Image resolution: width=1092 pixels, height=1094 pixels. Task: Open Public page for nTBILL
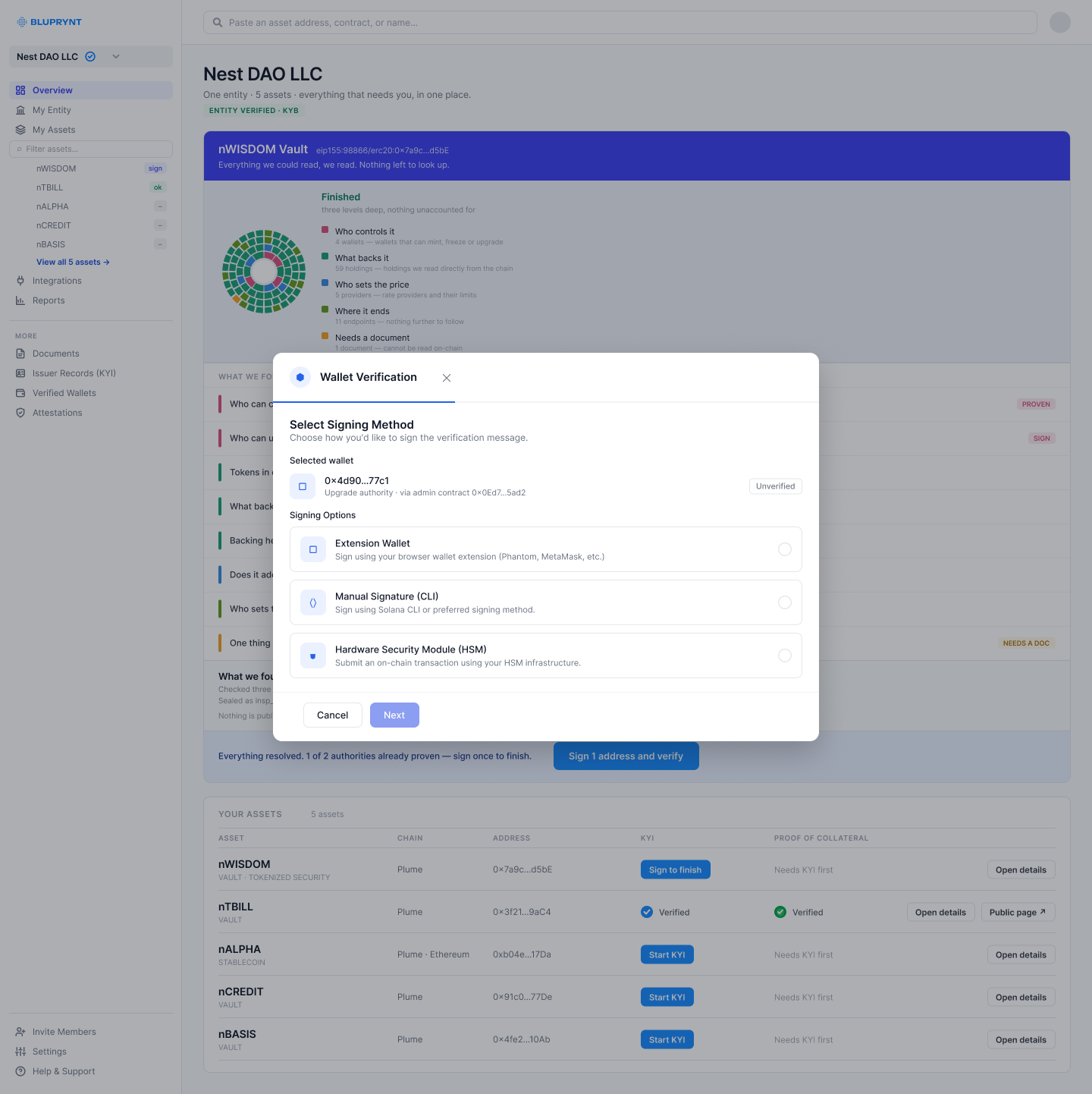click(1018, 912)
